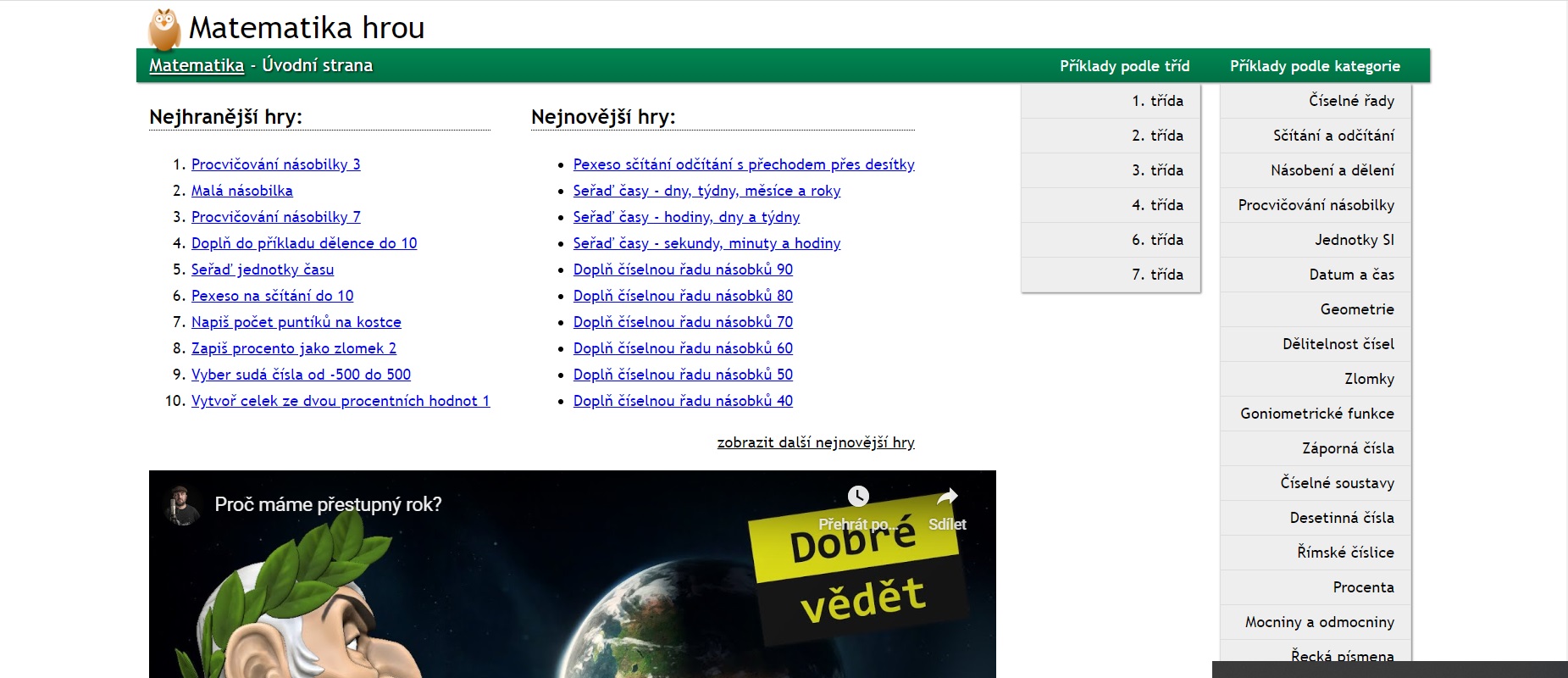
Task: Open Napiš počet puntíků na kostce
Action: coord(296,322)
